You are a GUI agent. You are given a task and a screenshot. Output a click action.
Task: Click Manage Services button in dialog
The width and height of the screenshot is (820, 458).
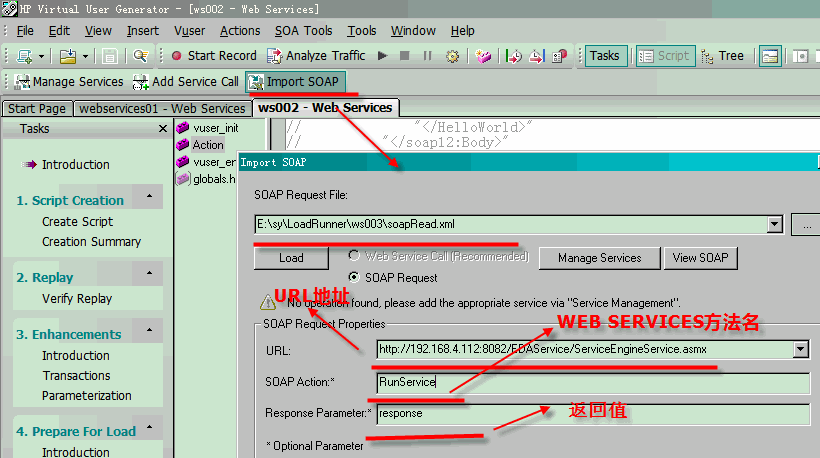[x=599, y=258]
